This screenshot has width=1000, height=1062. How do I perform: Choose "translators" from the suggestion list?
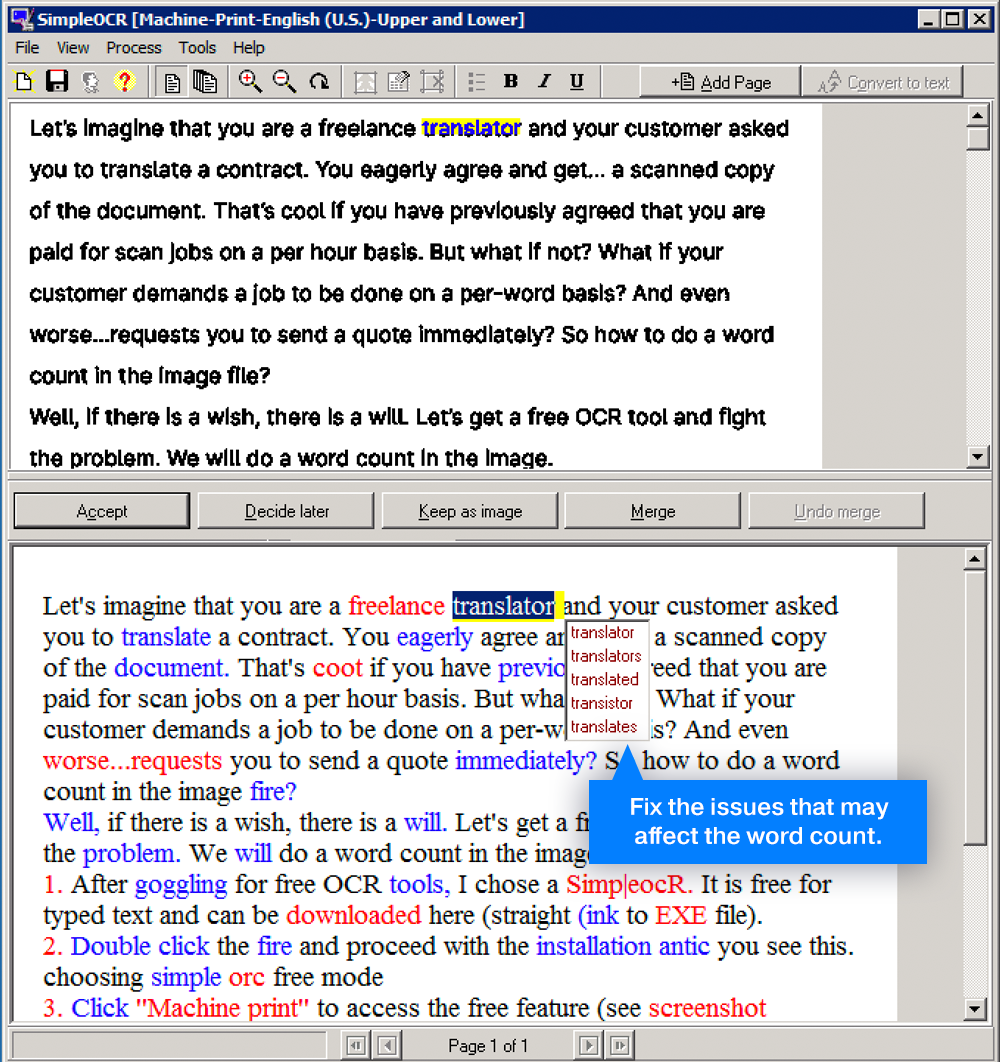pyautogui.click(x=606, y=656)
